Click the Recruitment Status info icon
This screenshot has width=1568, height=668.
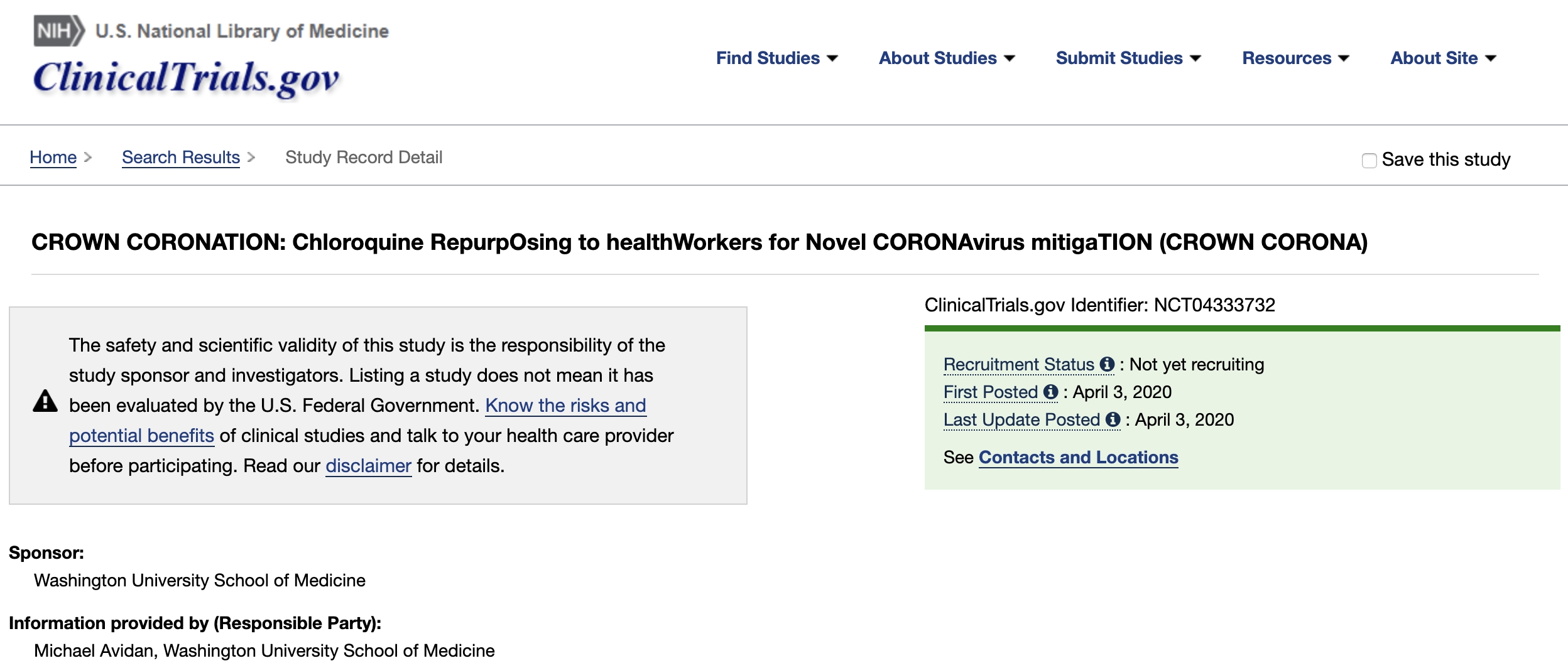click(x=1107, y=364)
